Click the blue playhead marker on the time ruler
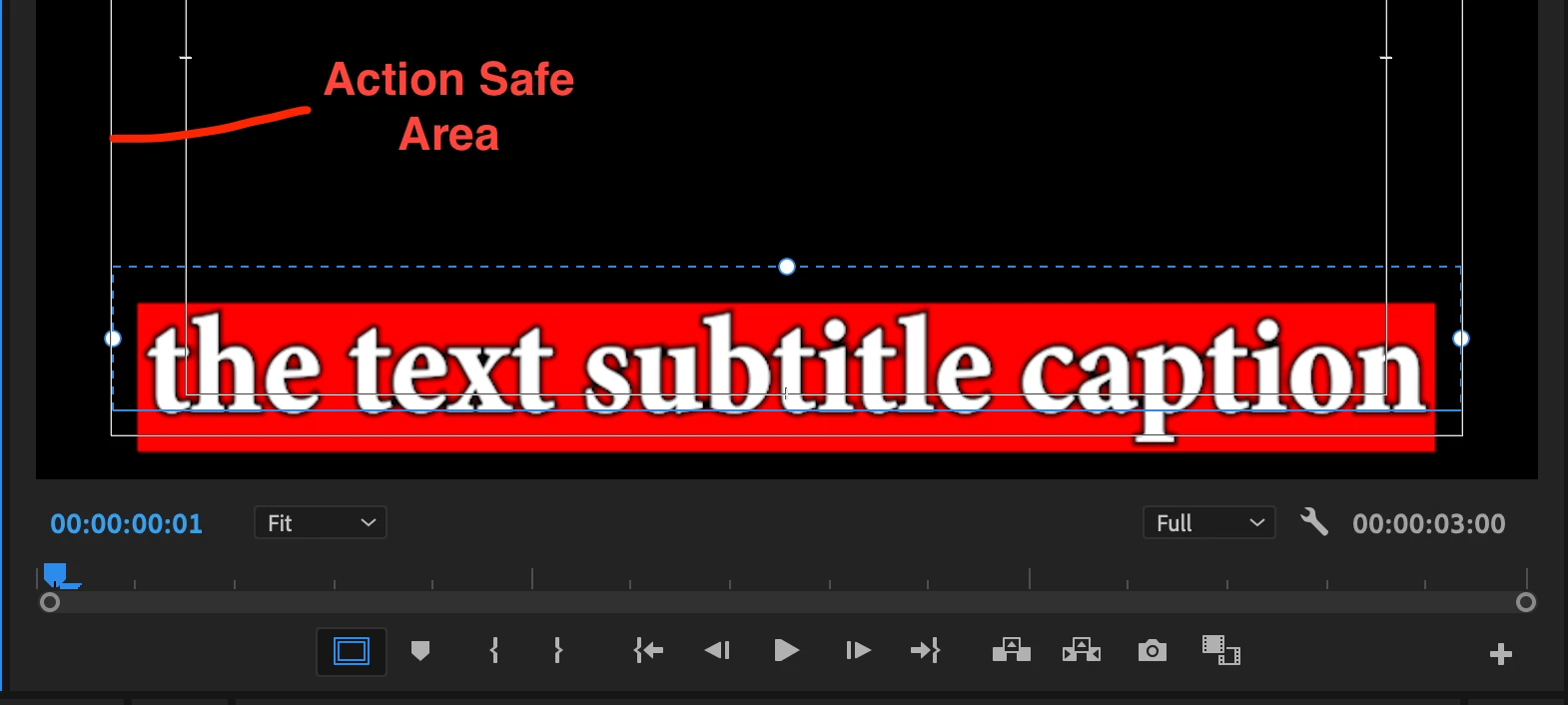The width and height of the screenshot is (1568, 705). tap(56, 574)
